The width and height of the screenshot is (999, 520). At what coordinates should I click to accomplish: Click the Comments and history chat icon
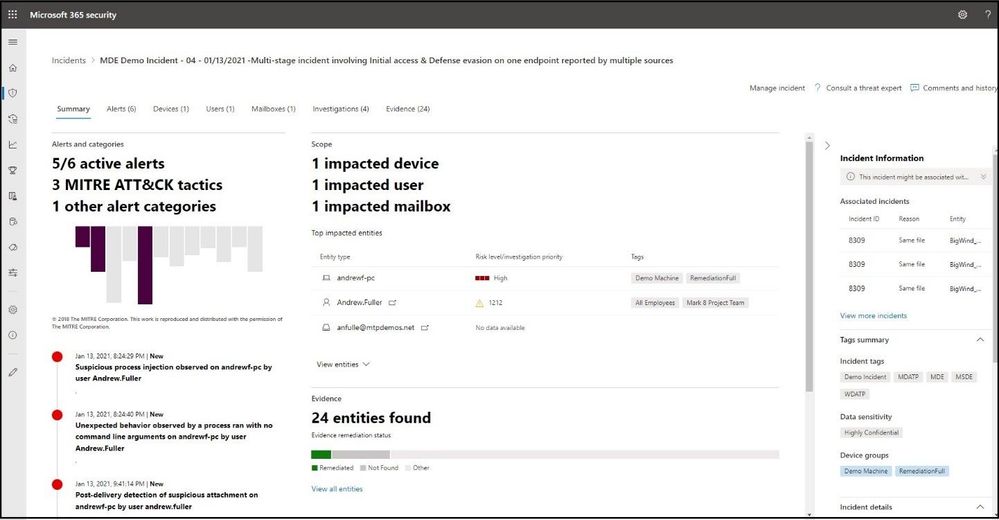coord(915,88)
